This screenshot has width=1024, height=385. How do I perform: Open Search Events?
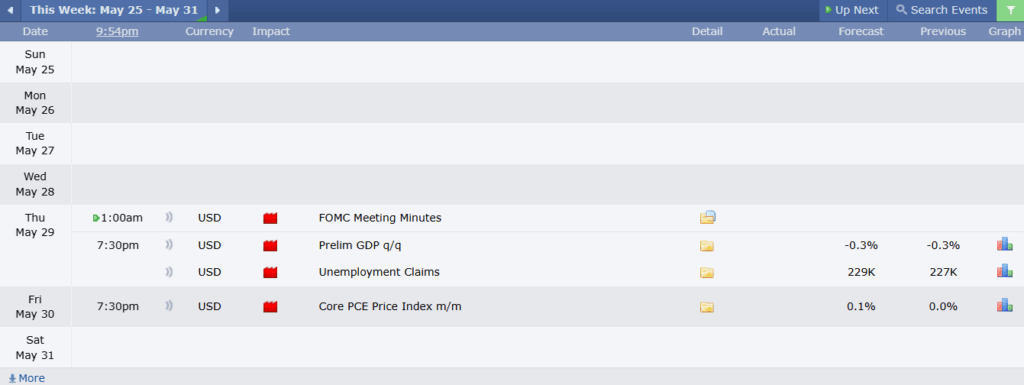(942, 10)
